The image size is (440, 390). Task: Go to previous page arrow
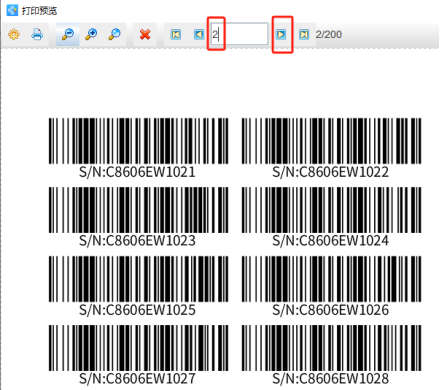click(199, 34)
